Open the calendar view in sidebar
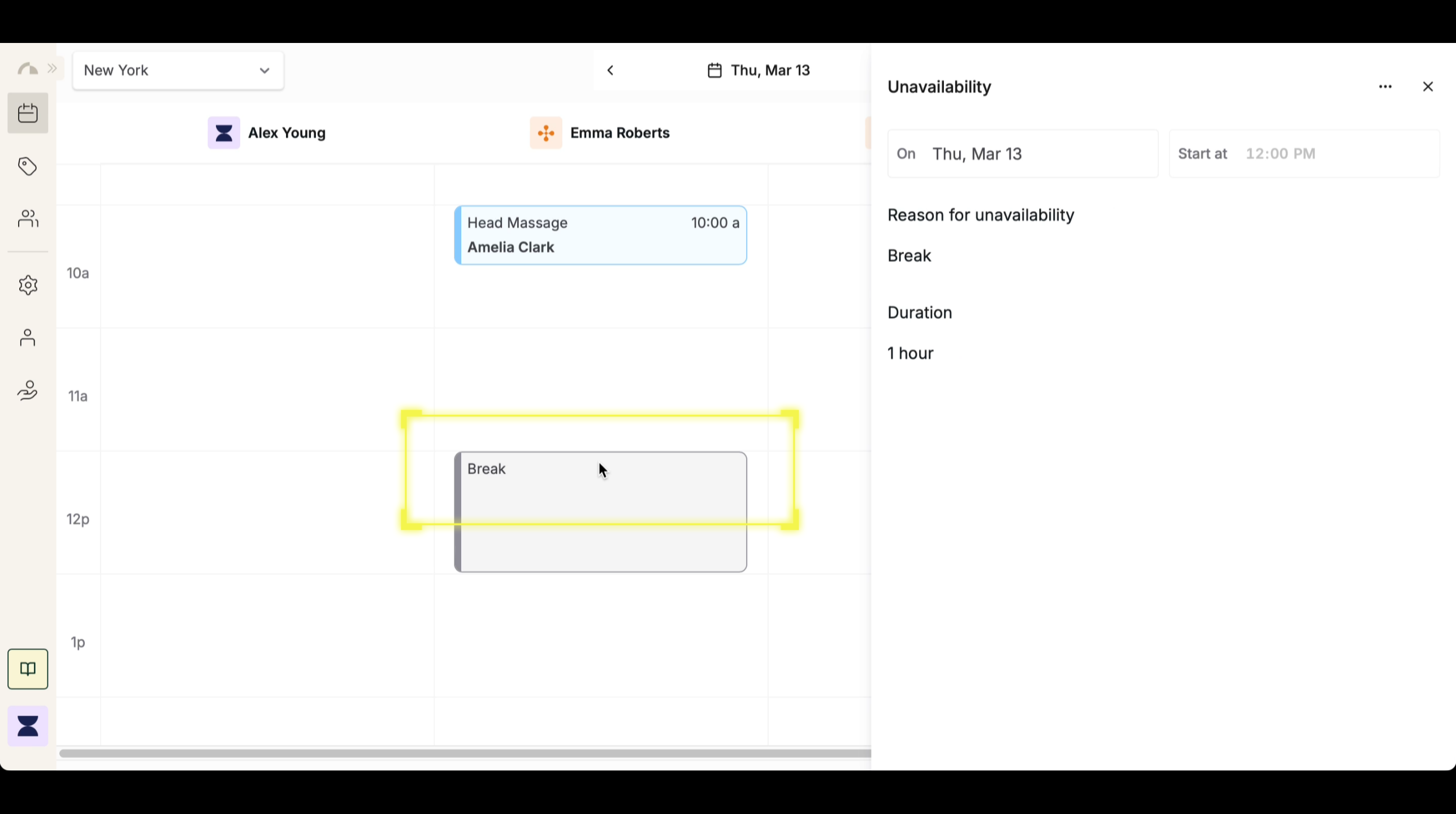1456x814 pixels. (x=28, y=113)
